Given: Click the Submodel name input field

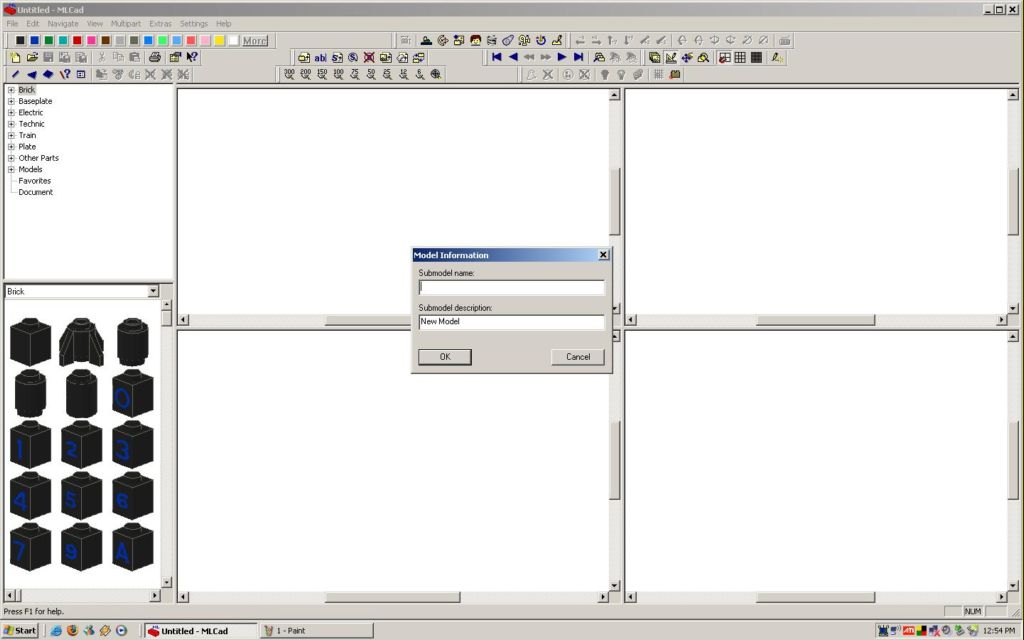Looking at the screenshot, I should 511,288.
